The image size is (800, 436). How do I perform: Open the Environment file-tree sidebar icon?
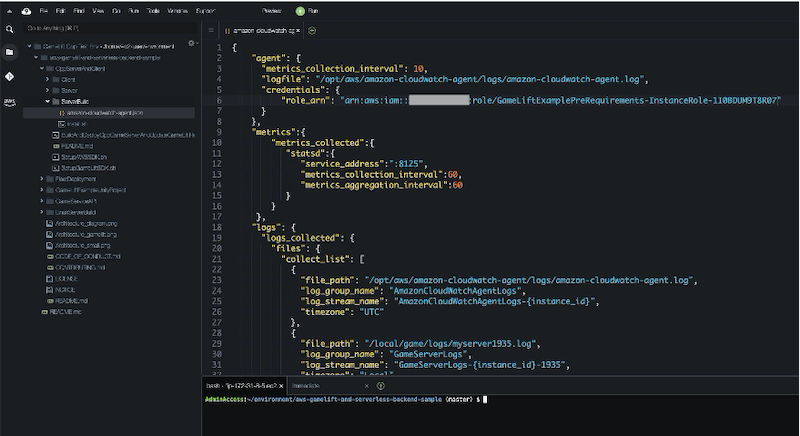coord(9,52)
